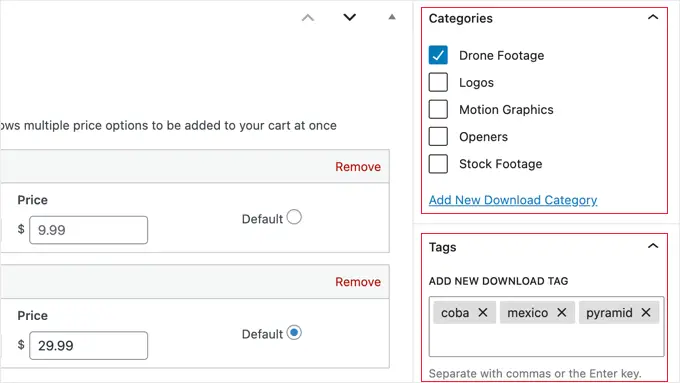Select the Categories panel heading
The height and width of the screenshot is (383, 680).
pos(461,18)
